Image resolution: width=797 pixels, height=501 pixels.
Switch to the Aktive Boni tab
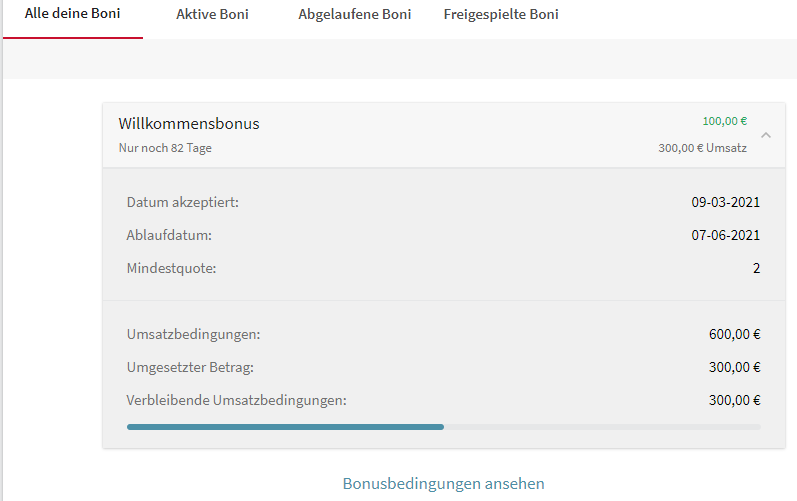[x=212, y=15]
